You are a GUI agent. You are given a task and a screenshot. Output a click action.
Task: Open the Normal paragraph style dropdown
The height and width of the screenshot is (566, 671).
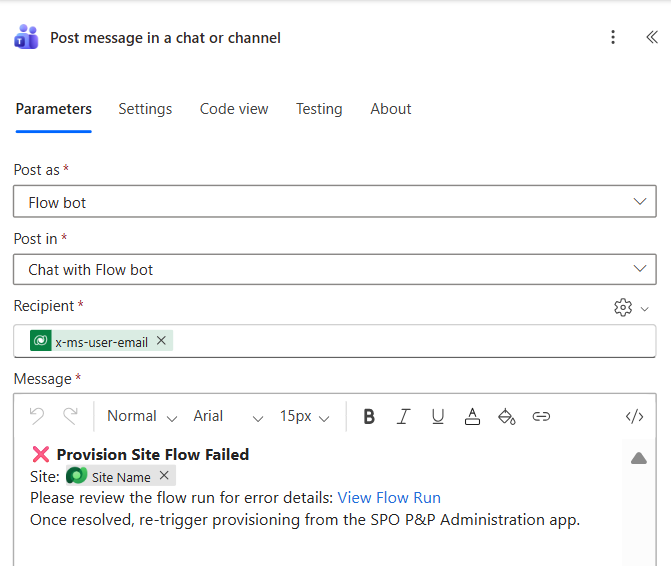point(142,416)
